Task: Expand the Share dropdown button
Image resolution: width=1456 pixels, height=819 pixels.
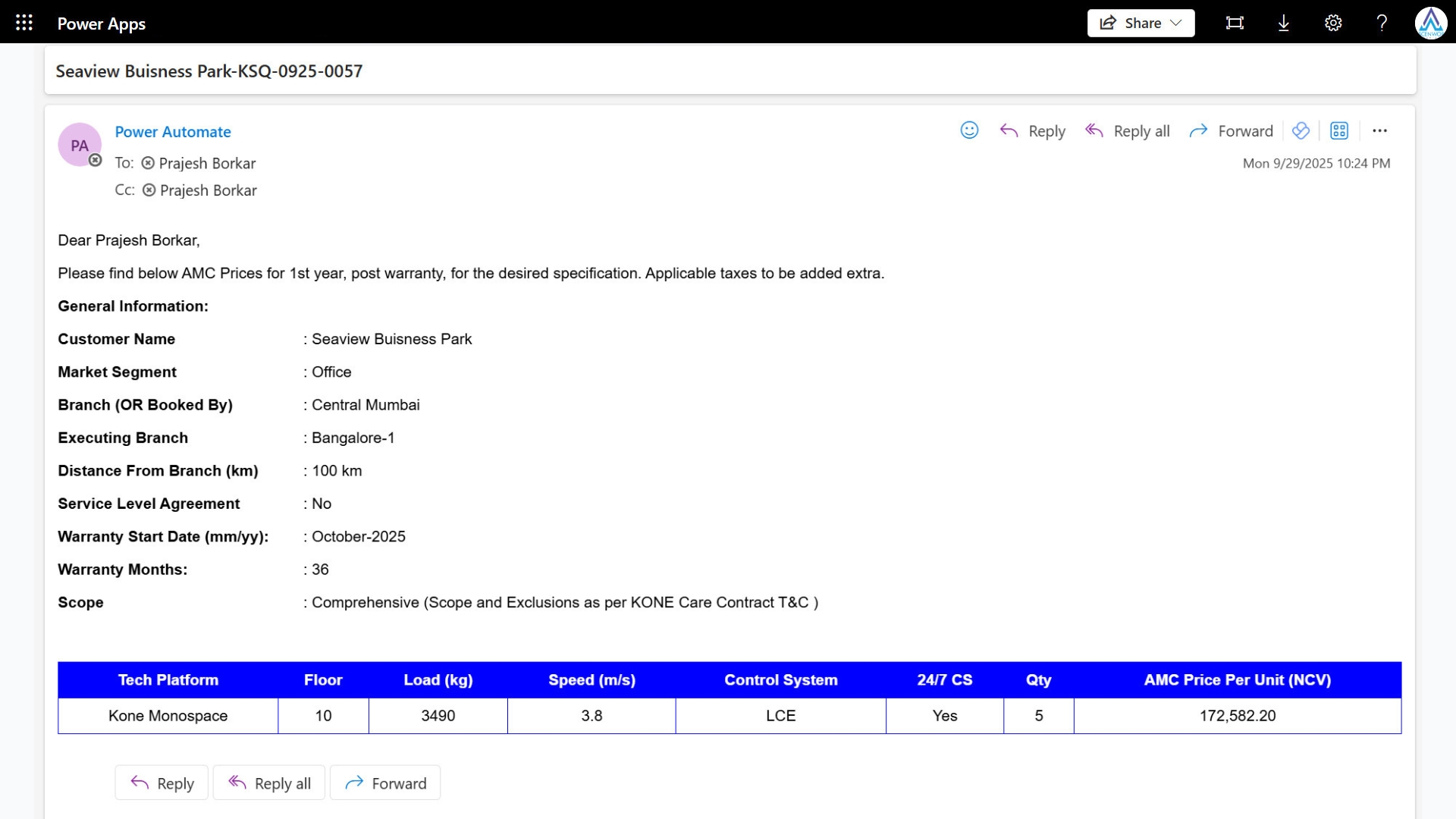Action: click(1141, 23)
